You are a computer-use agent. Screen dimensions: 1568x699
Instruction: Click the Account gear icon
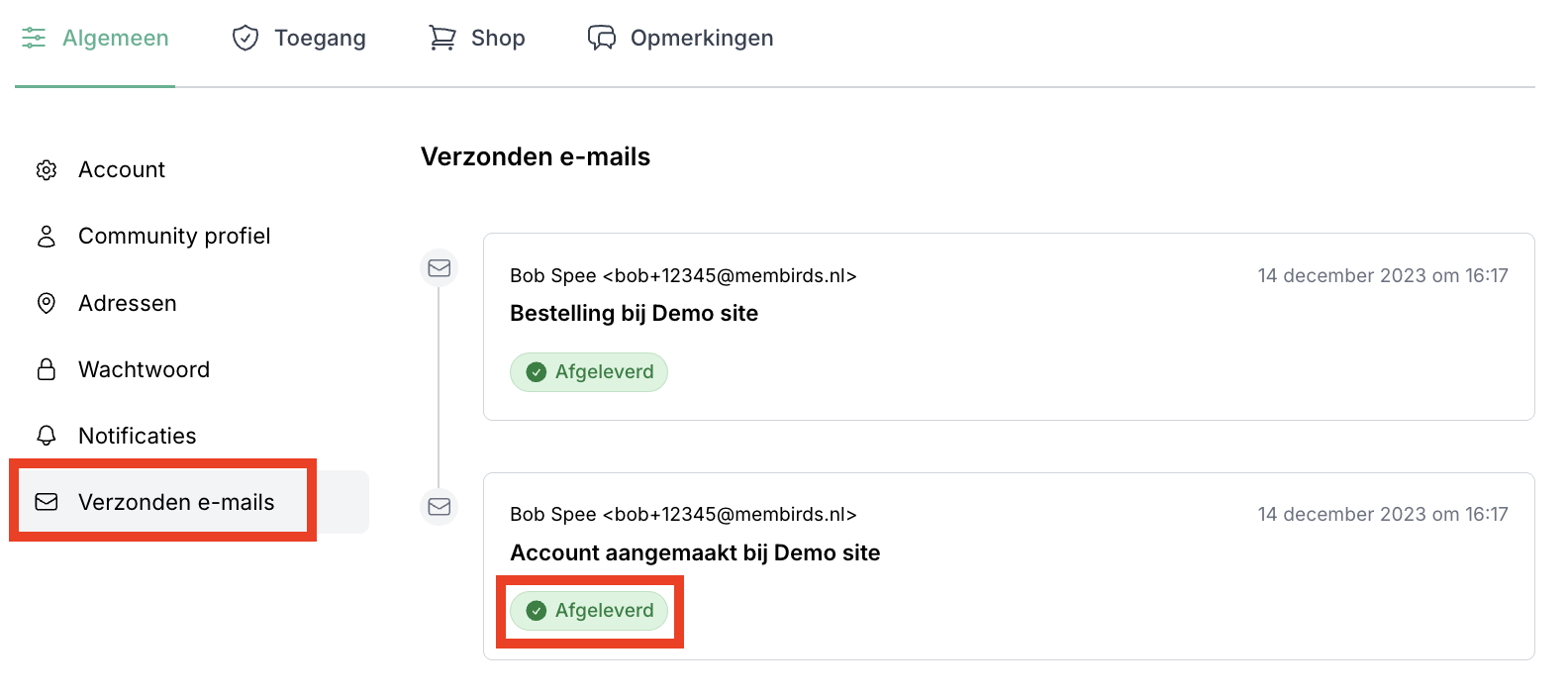(x=47, y=170)
